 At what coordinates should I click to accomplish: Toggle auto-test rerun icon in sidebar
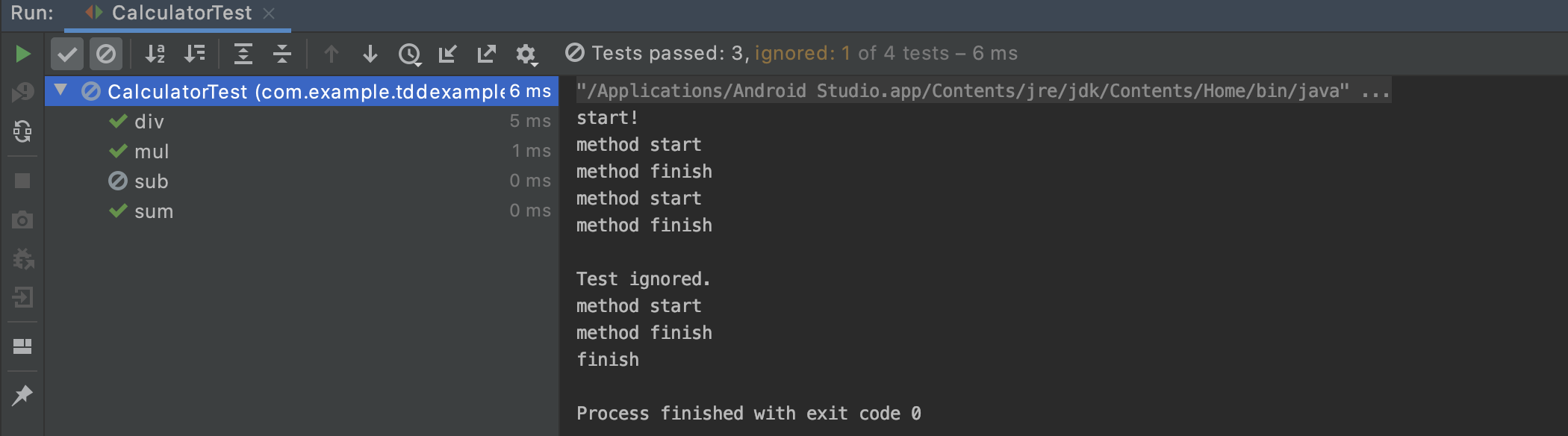point(22,132)
